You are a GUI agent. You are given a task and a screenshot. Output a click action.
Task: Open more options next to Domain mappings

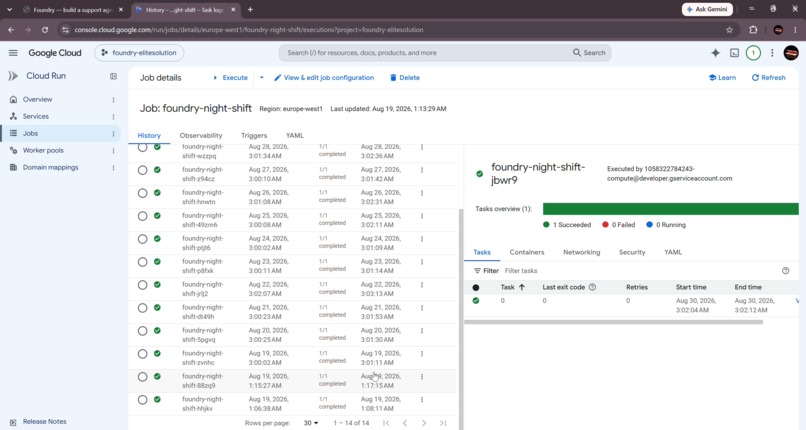(114, 167)
